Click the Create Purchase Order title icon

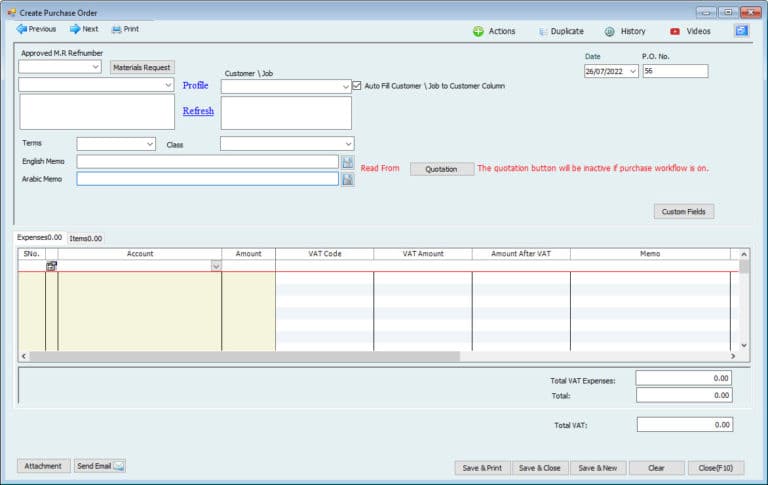pos(12,13)
